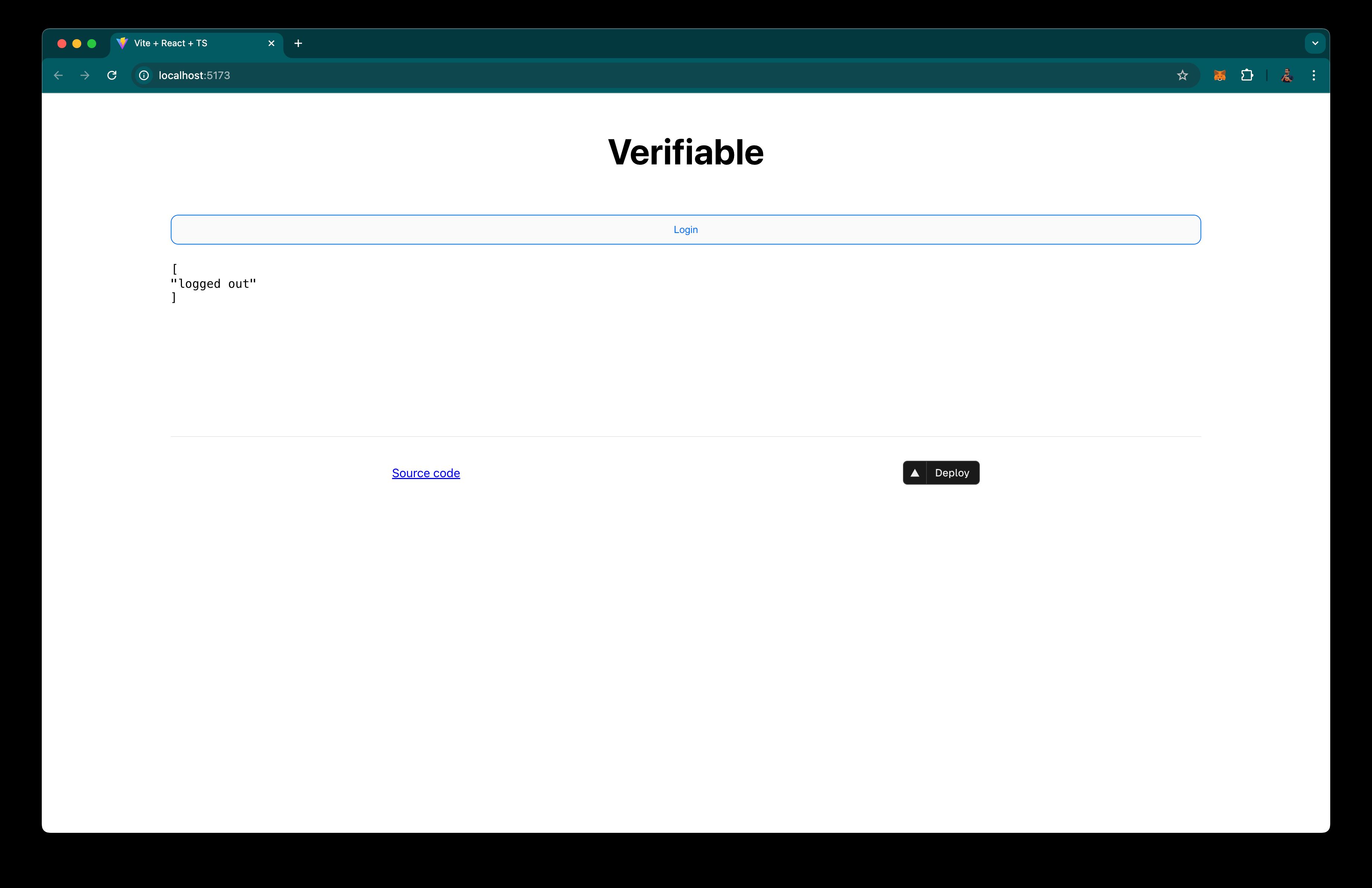1372x888 pixels.
Task: Click the browser refresh icon
Action: [x=112, y=75]
